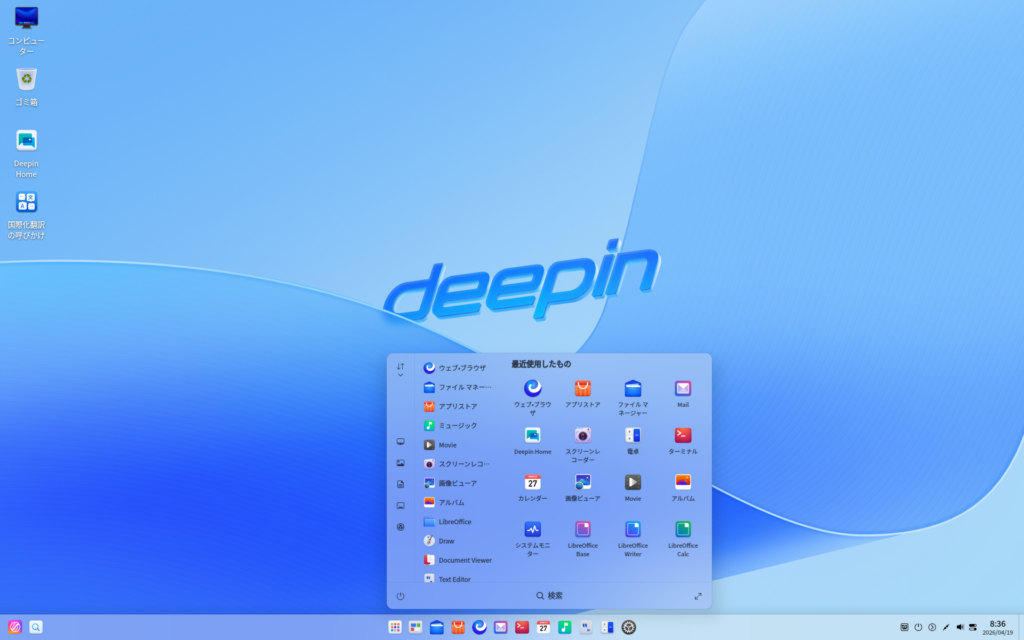Open the settings gear icon in the taskbar
The image size is (1024, 640).
[x=629, y=627]
